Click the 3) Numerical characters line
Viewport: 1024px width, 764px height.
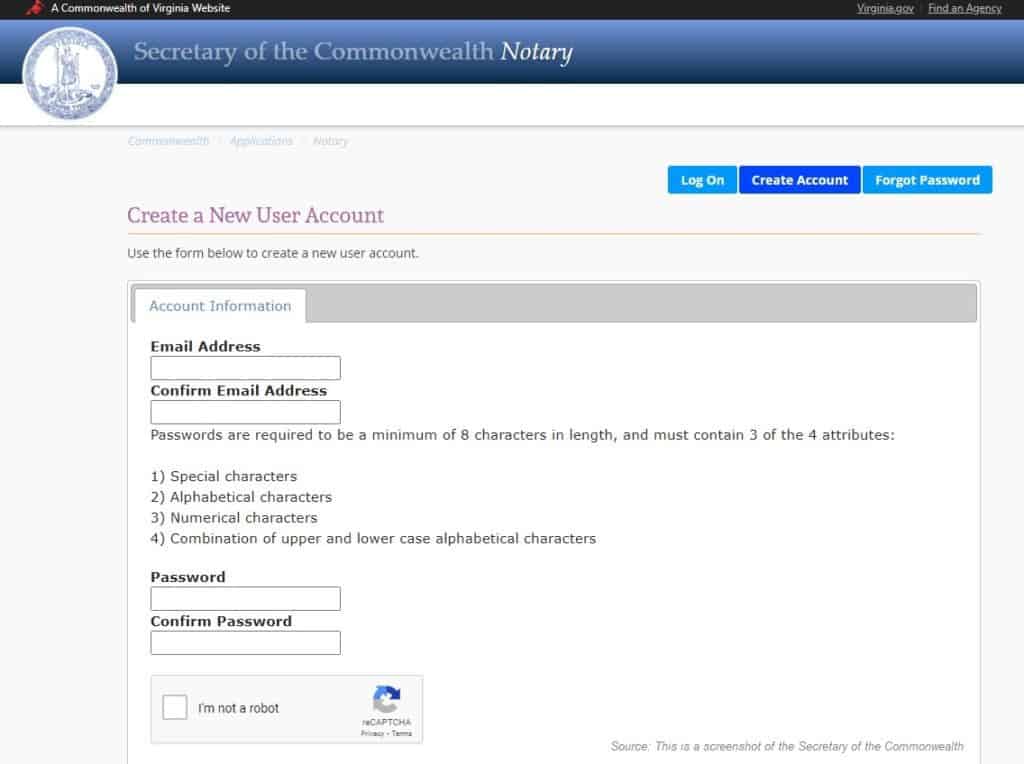234,518
